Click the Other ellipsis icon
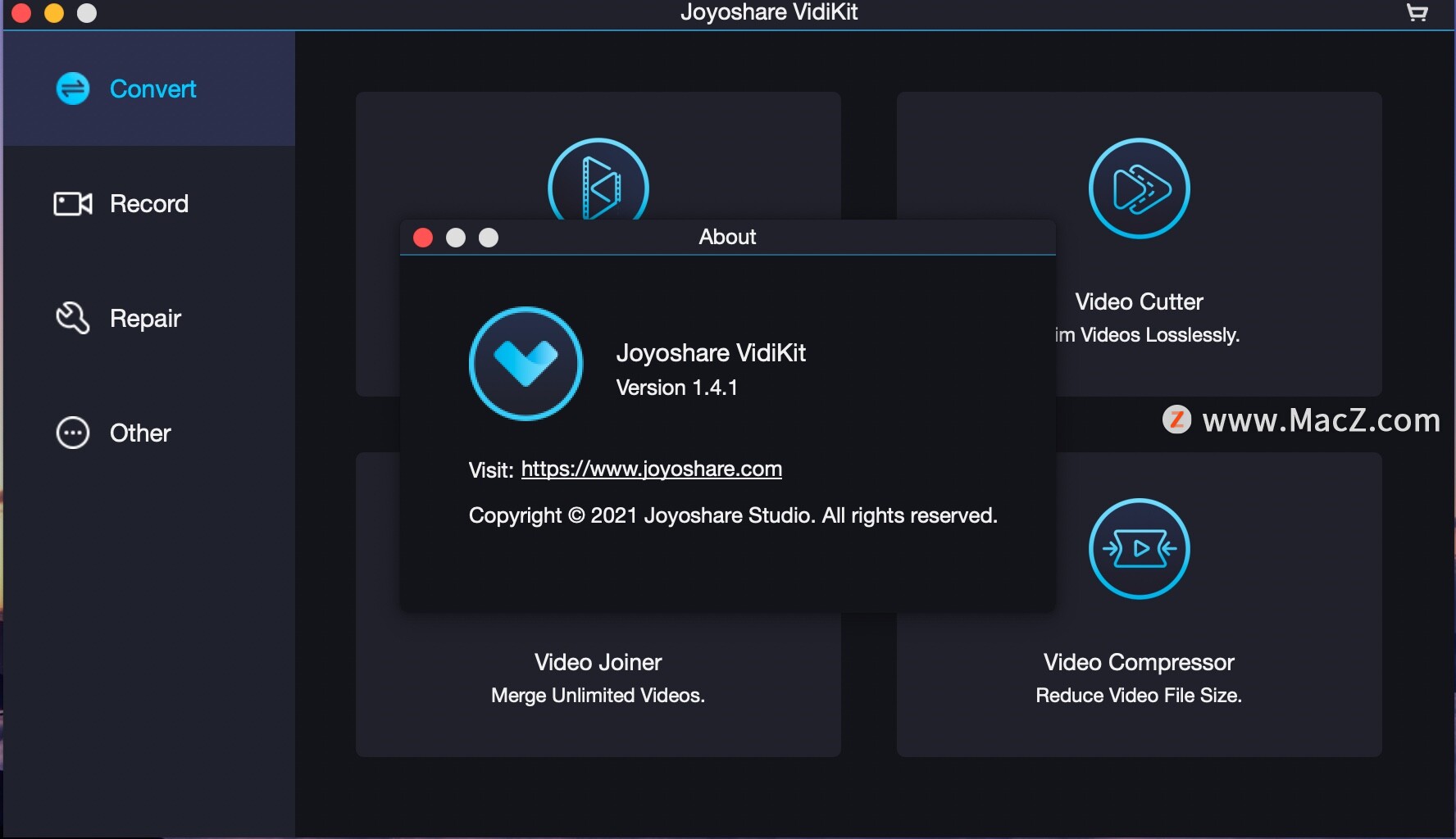The width and height of the screenshot is (1456, 839). coord(73,433)
